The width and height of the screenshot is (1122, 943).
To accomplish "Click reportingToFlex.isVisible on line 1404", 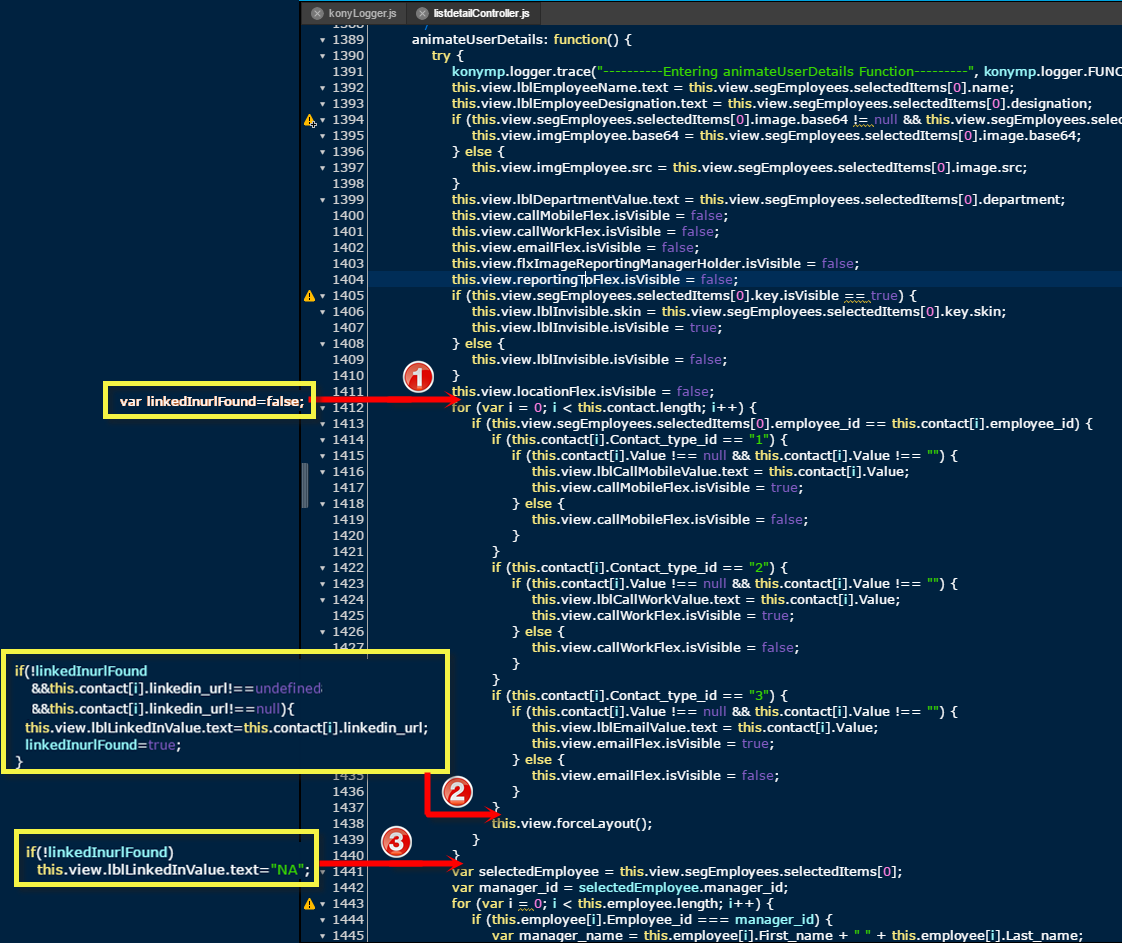I will pos(598,280).
